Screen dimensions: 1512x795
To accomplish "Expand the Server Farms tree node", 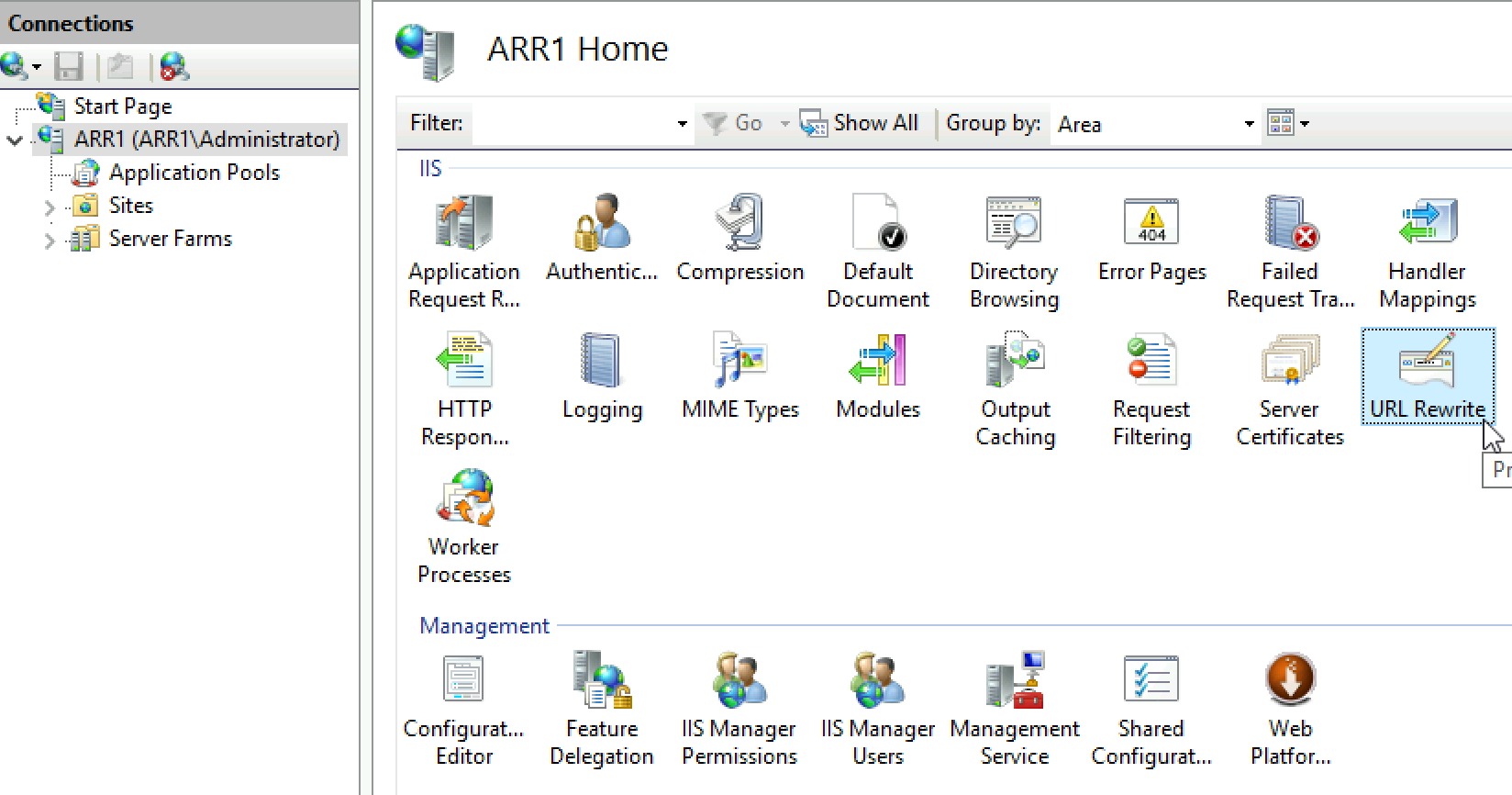I will point(50,241).
